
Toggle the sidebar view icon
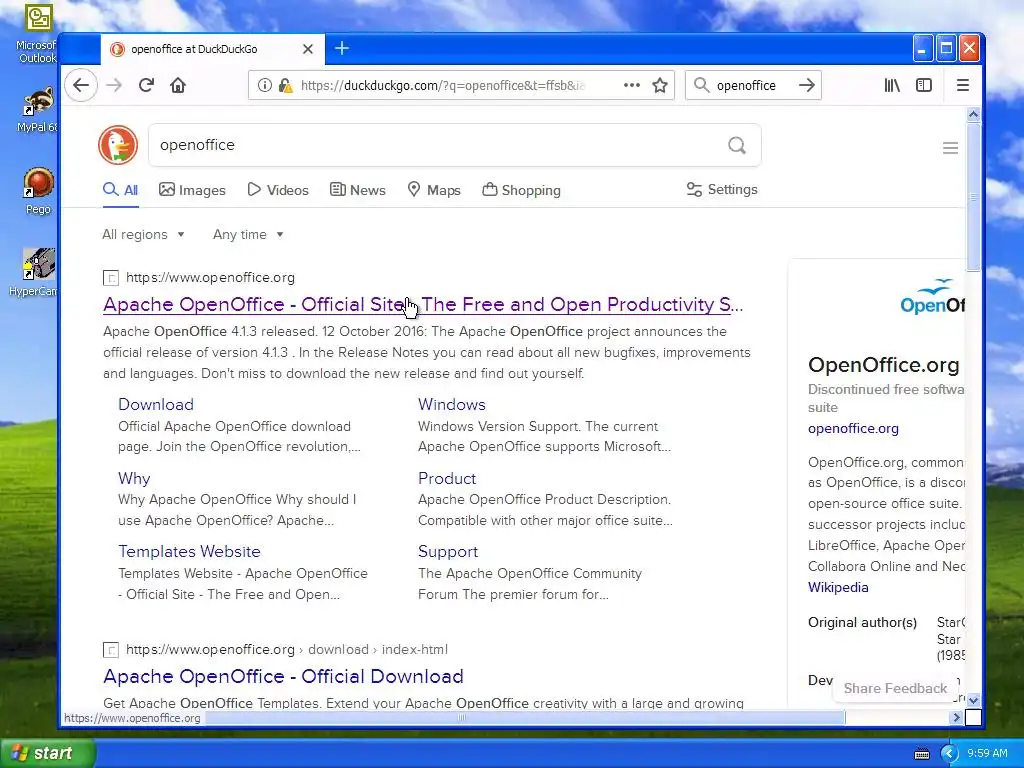[x=923, y=85]
